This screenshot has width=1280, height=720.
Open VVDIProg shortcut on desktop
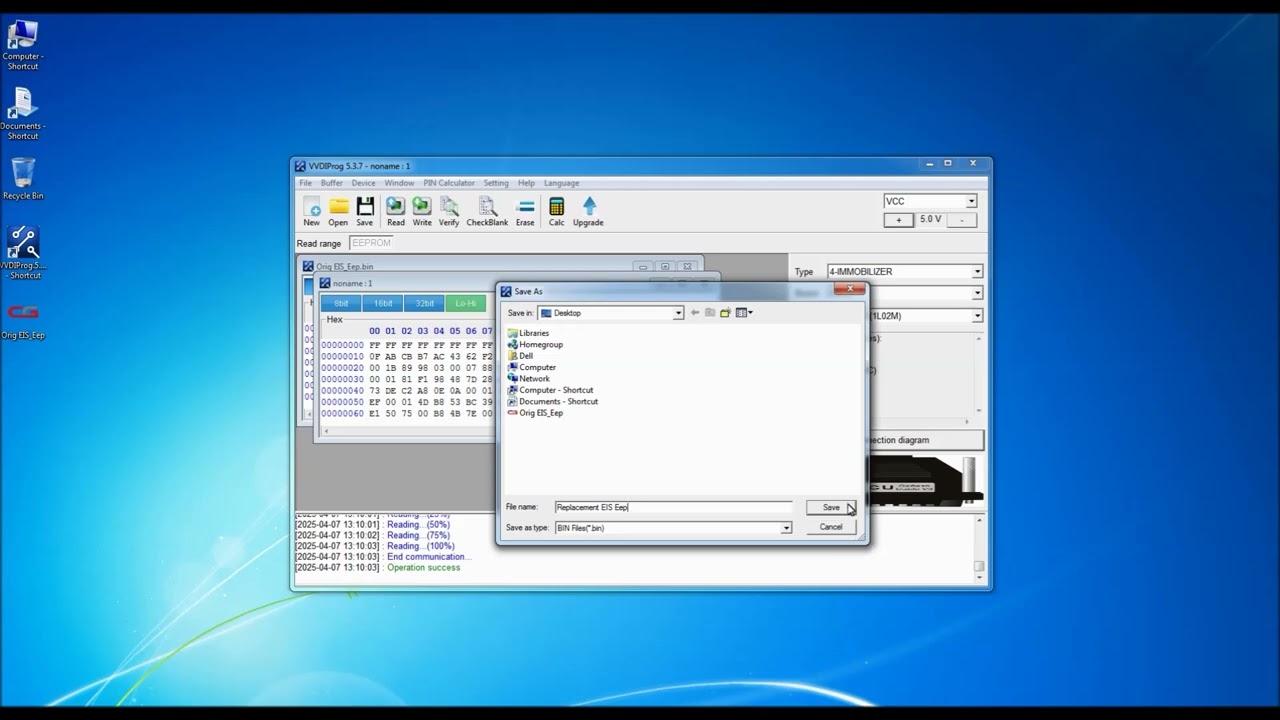[23, 253]
